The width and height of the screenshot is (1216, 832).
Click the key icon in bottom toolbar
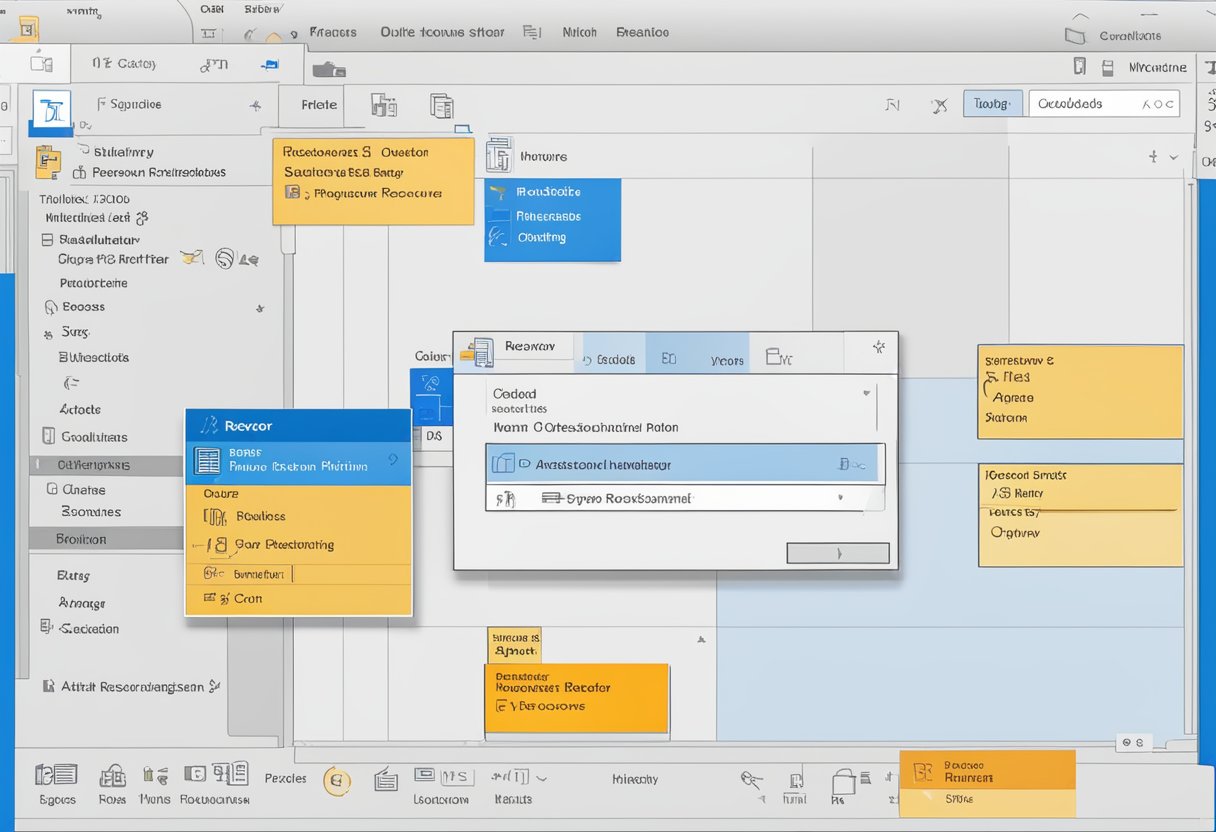[x=752, y=779]
